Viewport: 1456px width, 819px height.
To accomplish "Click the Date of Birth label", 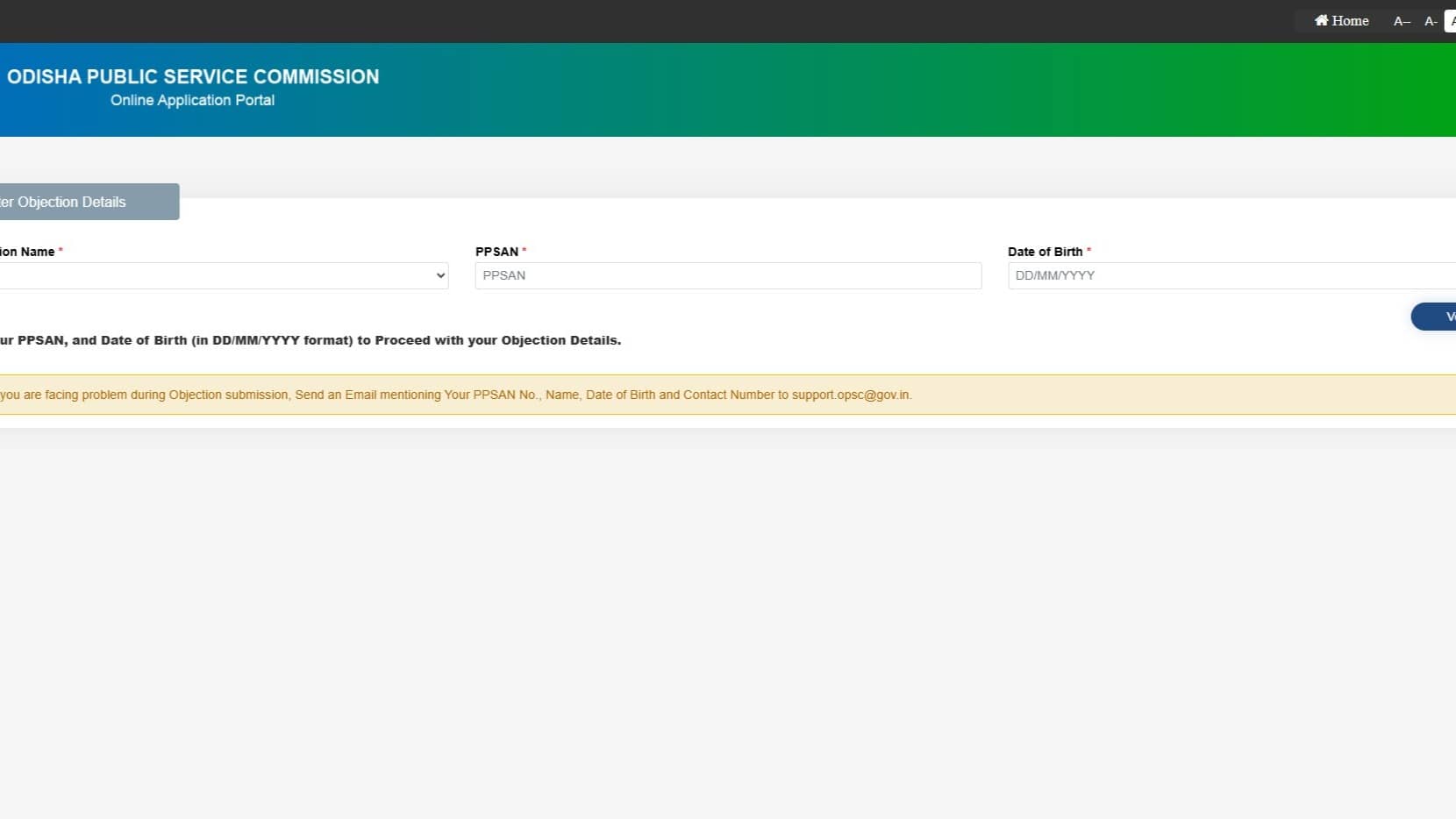I will click(1045, 252).
